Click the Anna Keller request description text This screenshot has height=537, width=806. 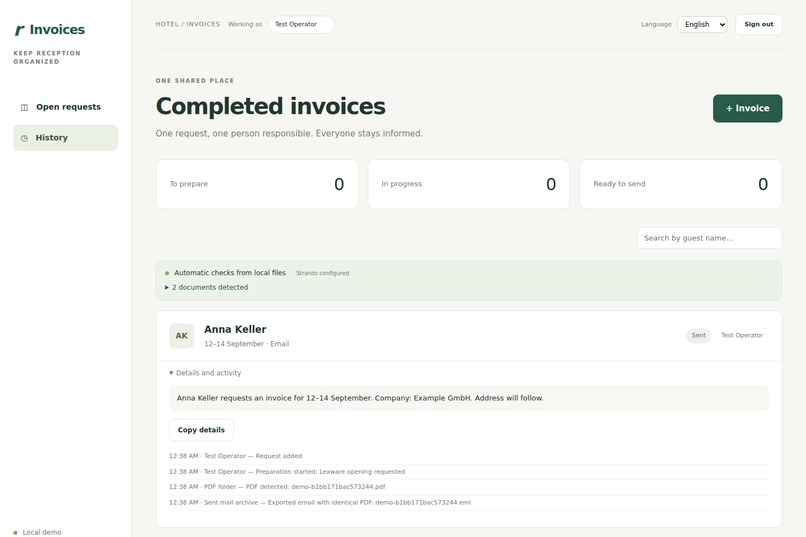pyautogui.click(x=360, y=398)
